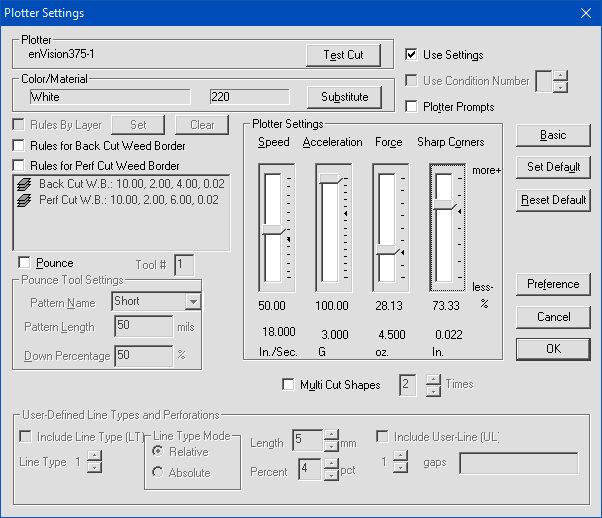This screenshot has height=518, width=602.
Task: Cancel the Plotter Settings dialog
Action: pos(553,317)
